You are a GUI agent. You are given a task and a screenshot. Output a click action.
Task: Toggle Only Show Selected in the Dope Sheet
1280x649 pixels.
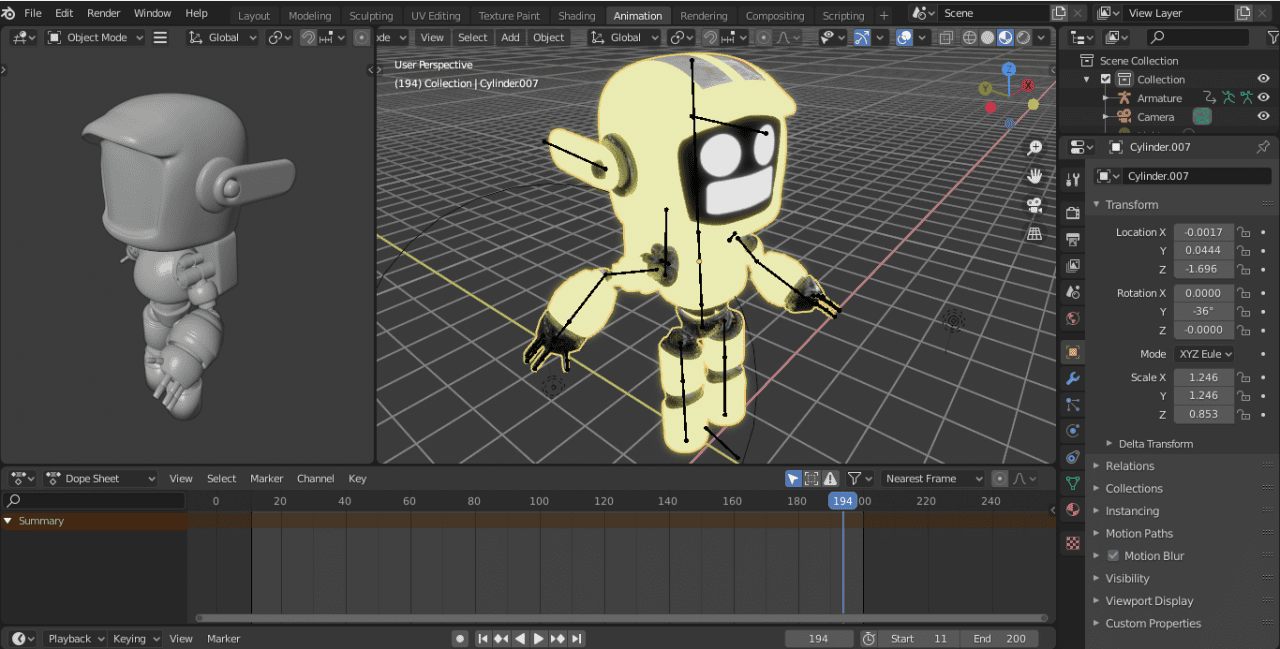[792, 478]
